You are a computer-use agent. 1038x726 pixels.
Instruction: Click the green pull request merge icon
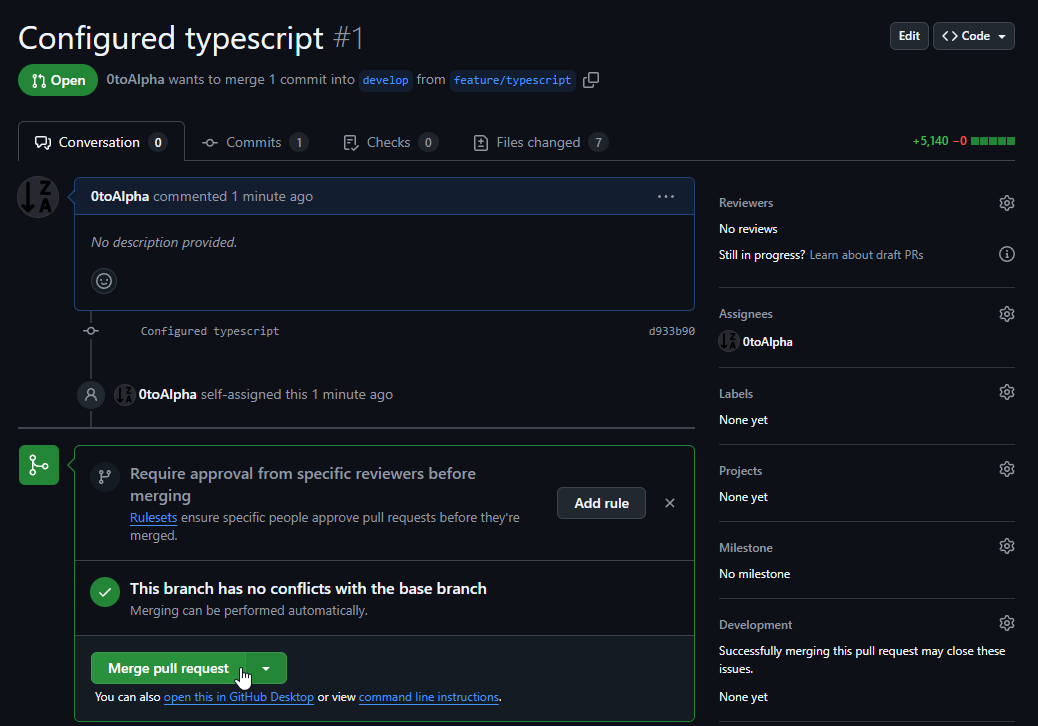[38, 464]
